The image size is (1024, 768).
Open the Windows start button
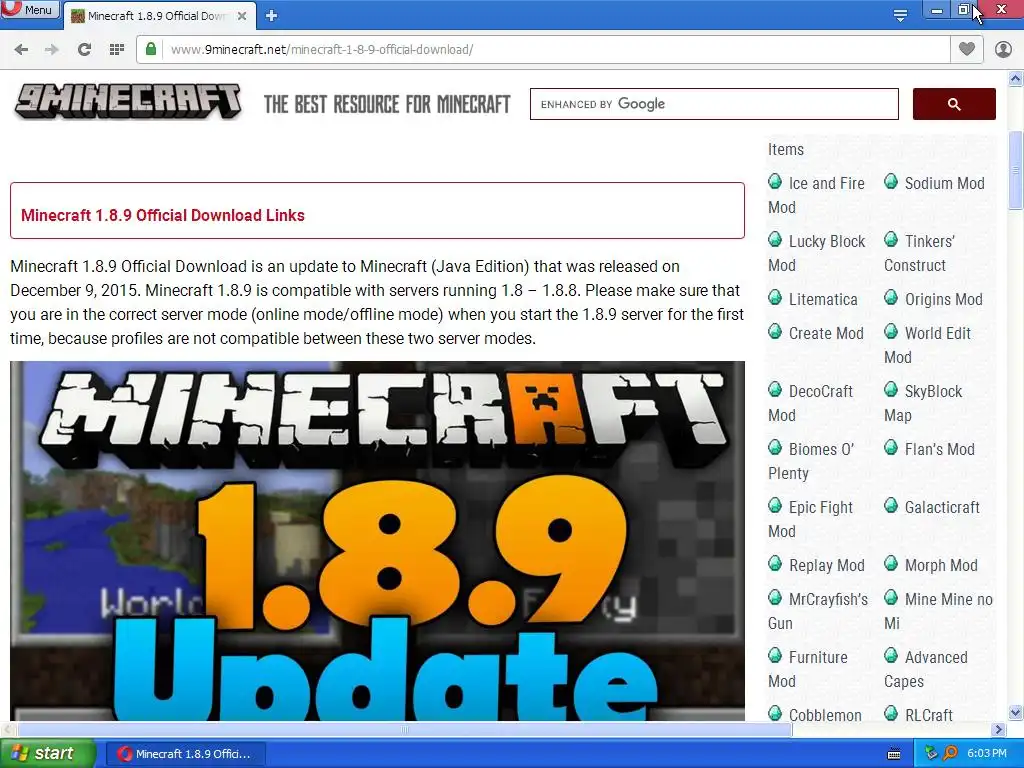pos(48,754)
